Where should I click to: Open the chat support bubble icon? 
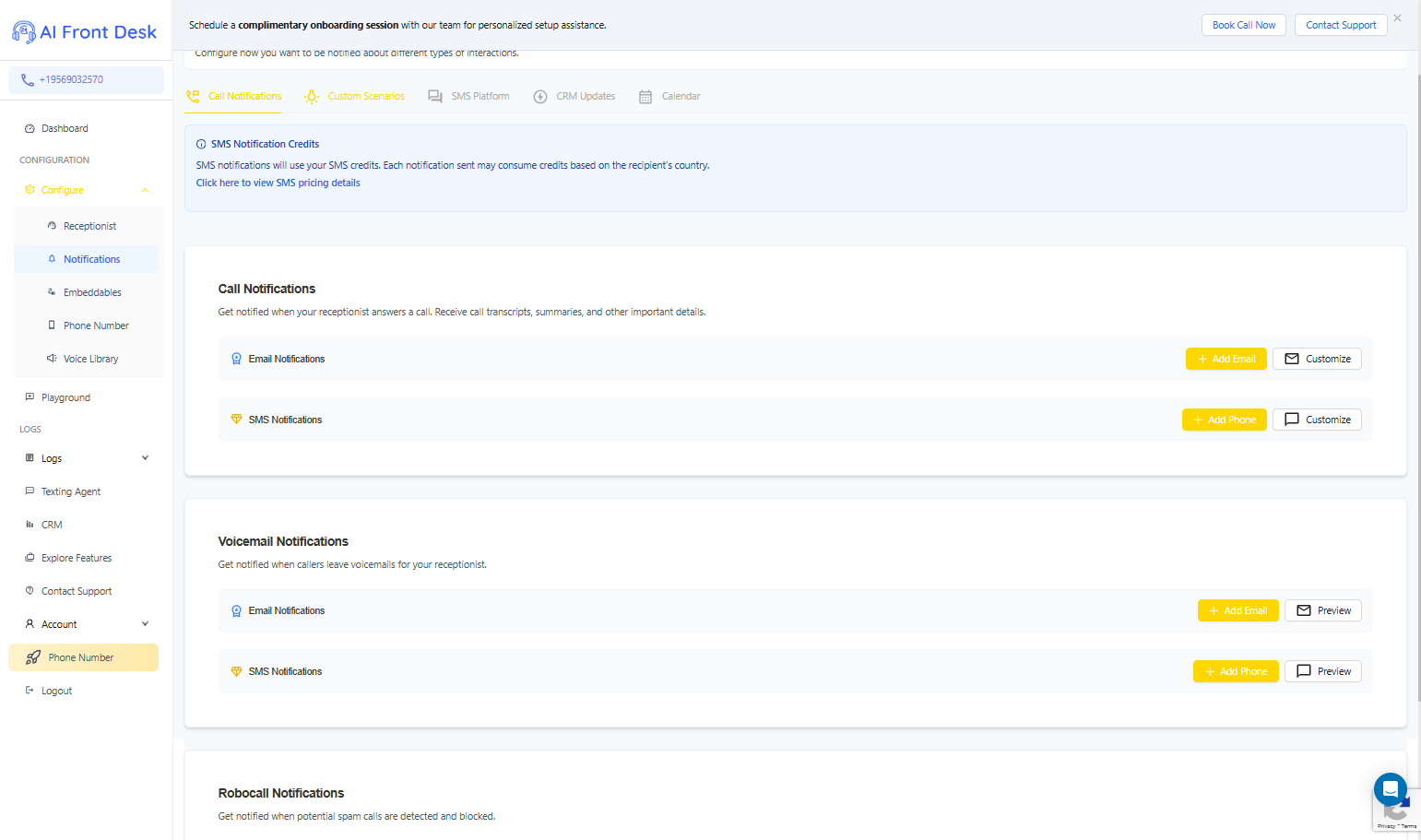click(x=1390, y=789)
